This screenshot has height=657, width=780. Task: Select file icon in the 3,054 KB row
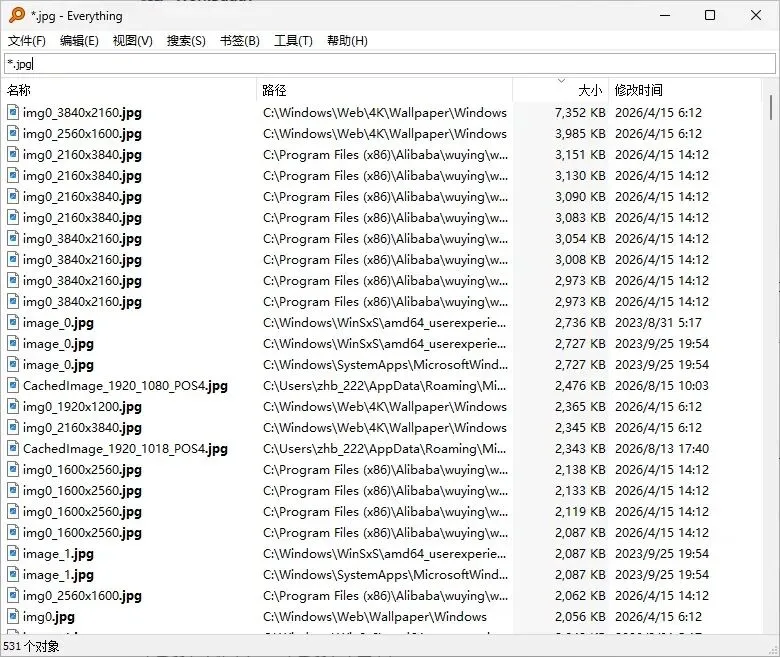coord(13,238)
